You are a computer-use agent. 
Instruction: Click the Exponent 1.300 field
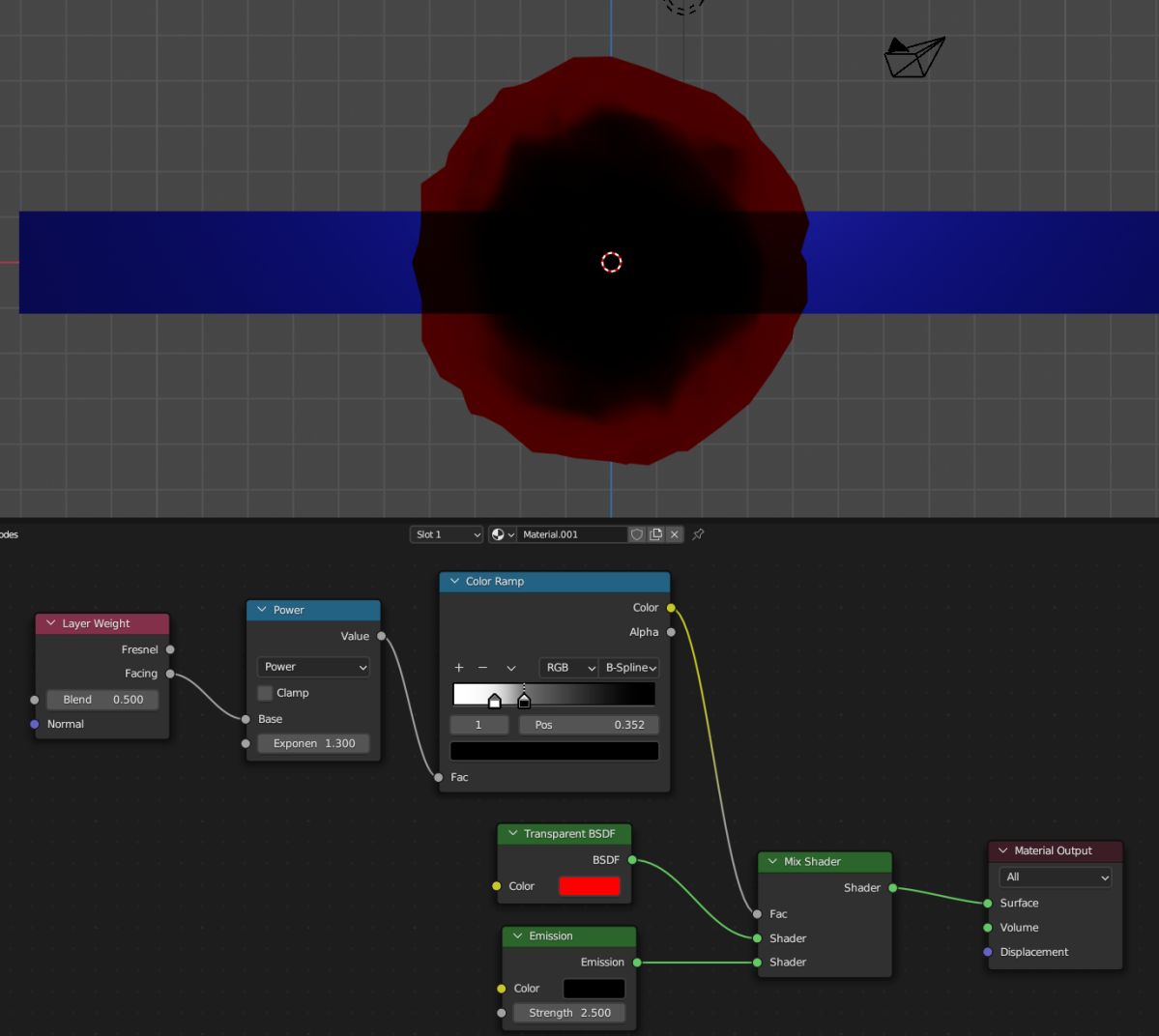click(313, 743)
